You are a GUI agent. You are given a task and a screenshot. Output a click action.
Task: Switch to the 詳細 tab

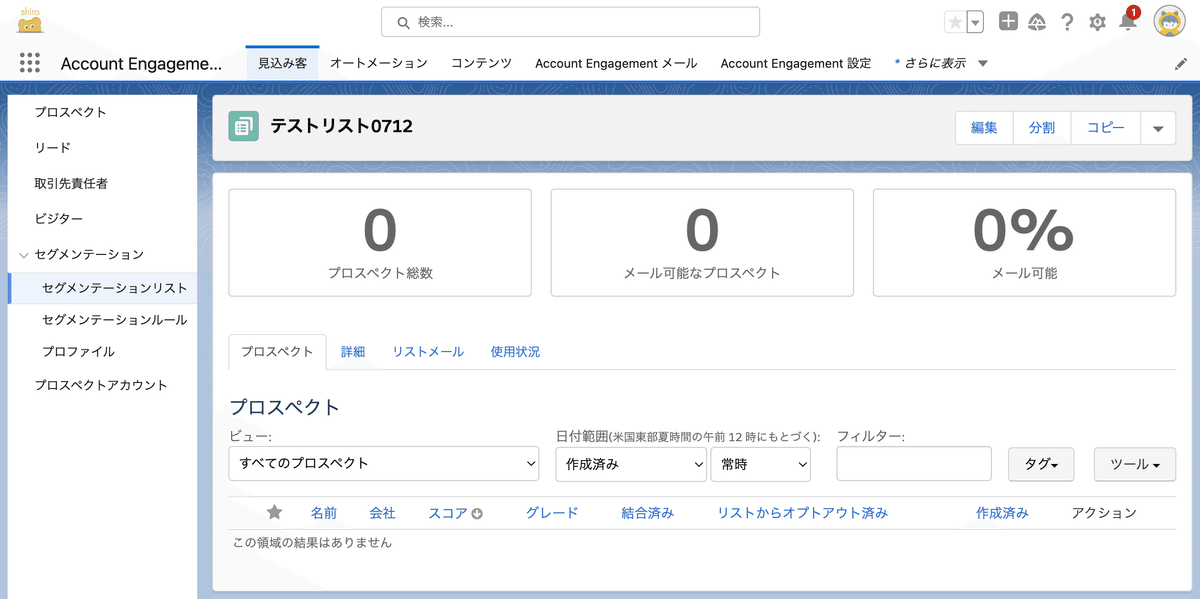[x=353, y=352]
